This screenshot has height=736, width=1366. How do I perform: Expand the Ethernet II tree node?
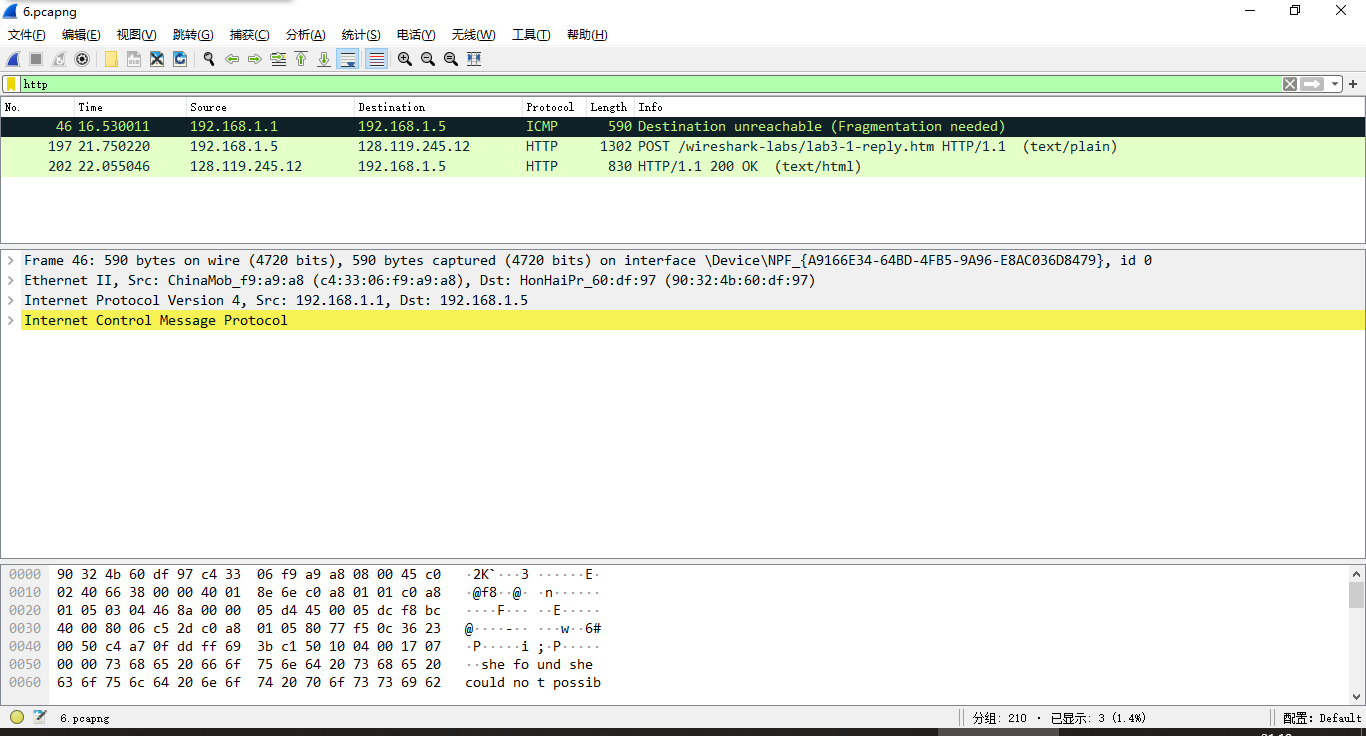coord(11,280)
